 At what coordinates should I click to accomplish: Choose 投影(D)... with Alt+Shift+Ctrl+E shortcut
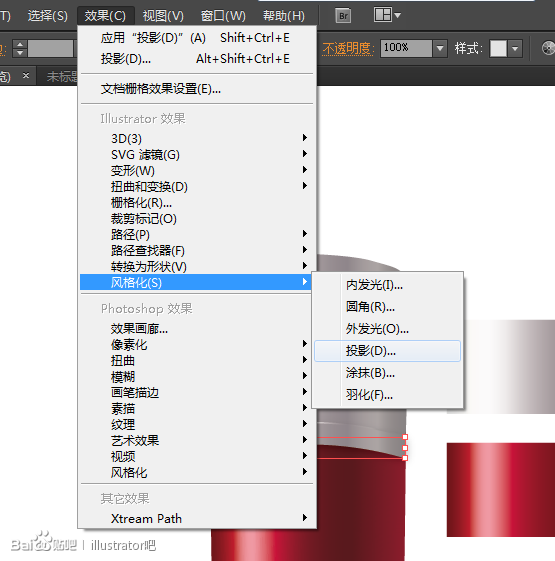pyautogui.click(x=196, y=59)
